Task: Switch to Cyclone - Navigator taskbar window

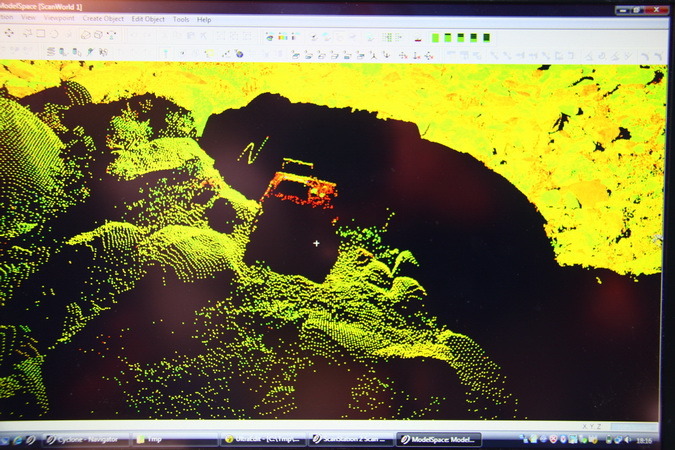Action: pos(85,438)
